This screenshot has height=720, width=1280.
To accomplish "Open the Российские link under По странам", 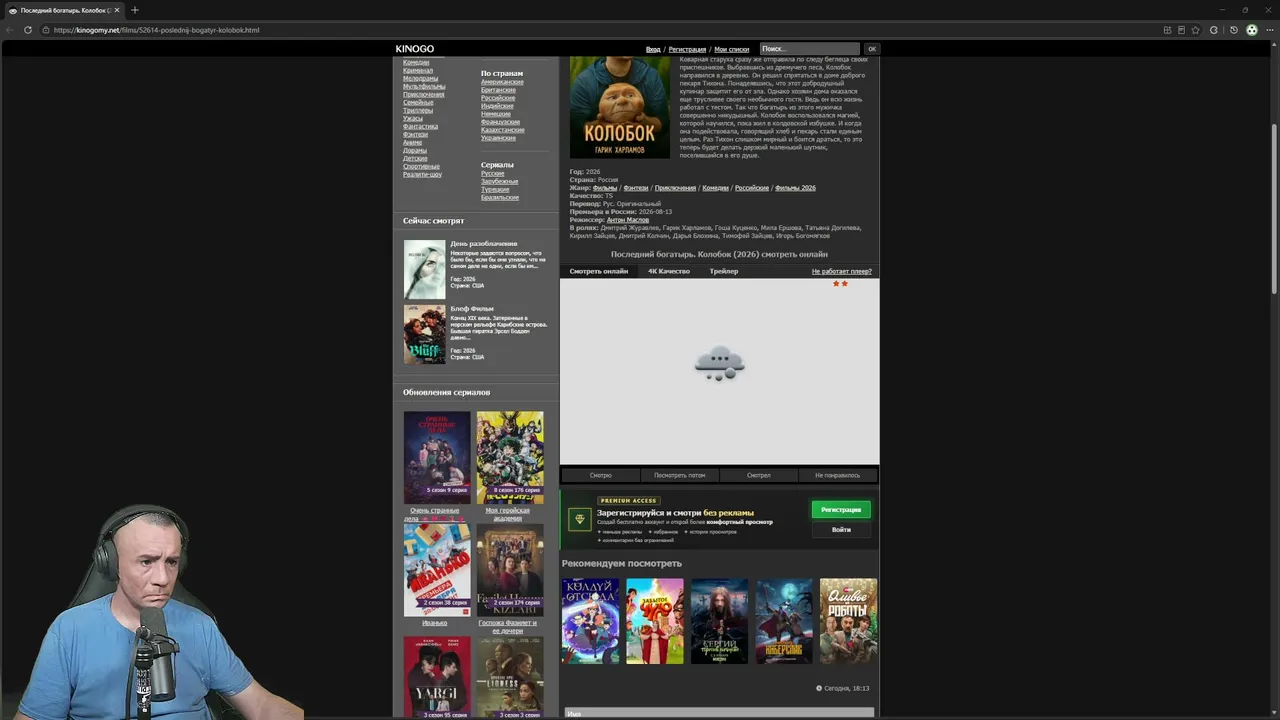I will [x=498, y=98].
